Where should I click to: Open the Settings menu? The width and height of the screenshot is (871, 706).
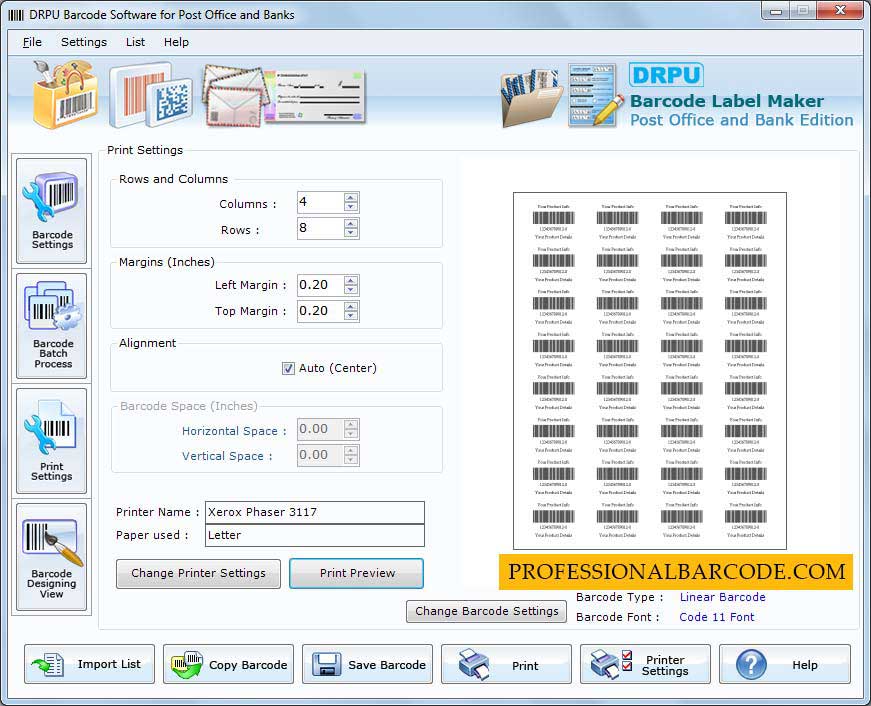[83, 42]
